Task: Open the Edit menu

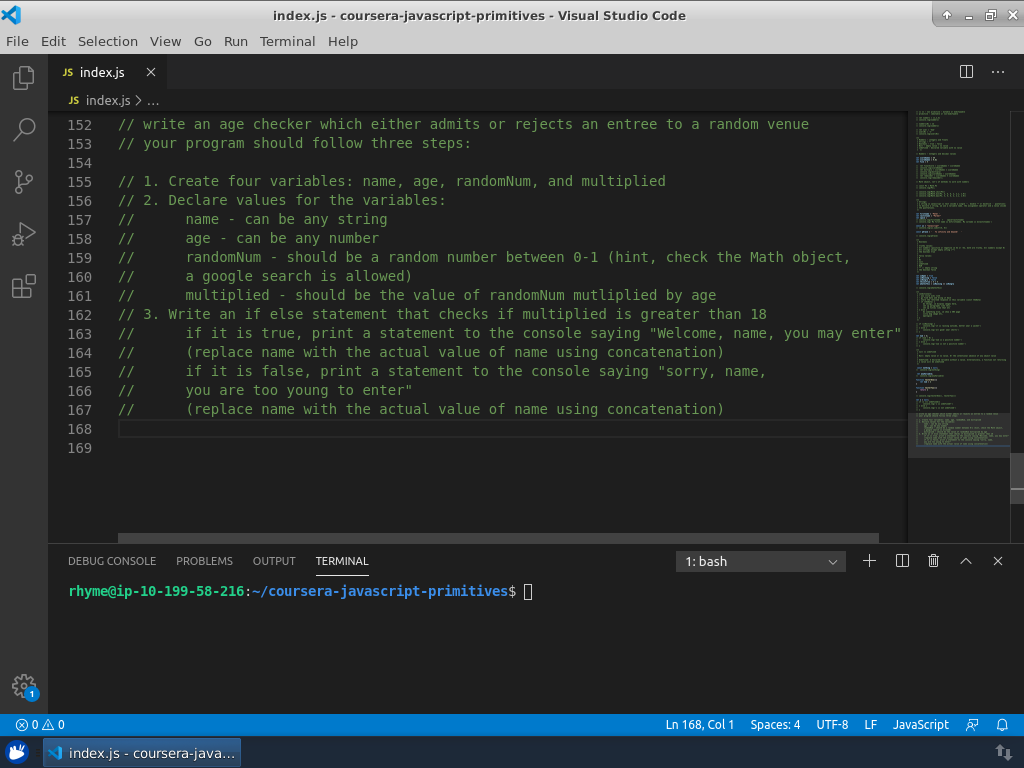Action: pyautogui.click(x=54, y=41)
